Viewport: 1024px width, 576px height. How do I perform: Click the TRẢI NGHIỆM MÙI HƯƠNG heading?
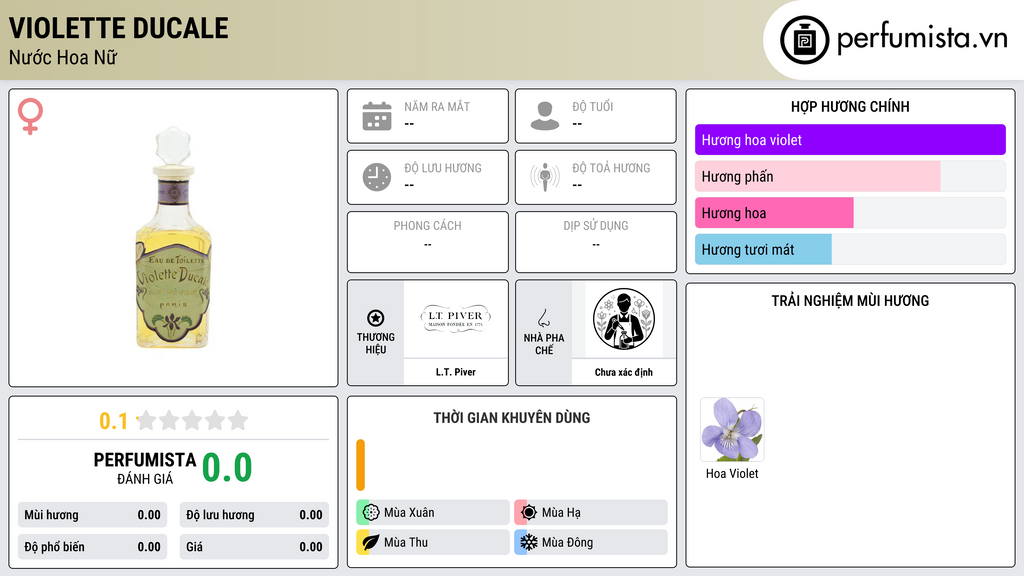click(850, 300)
